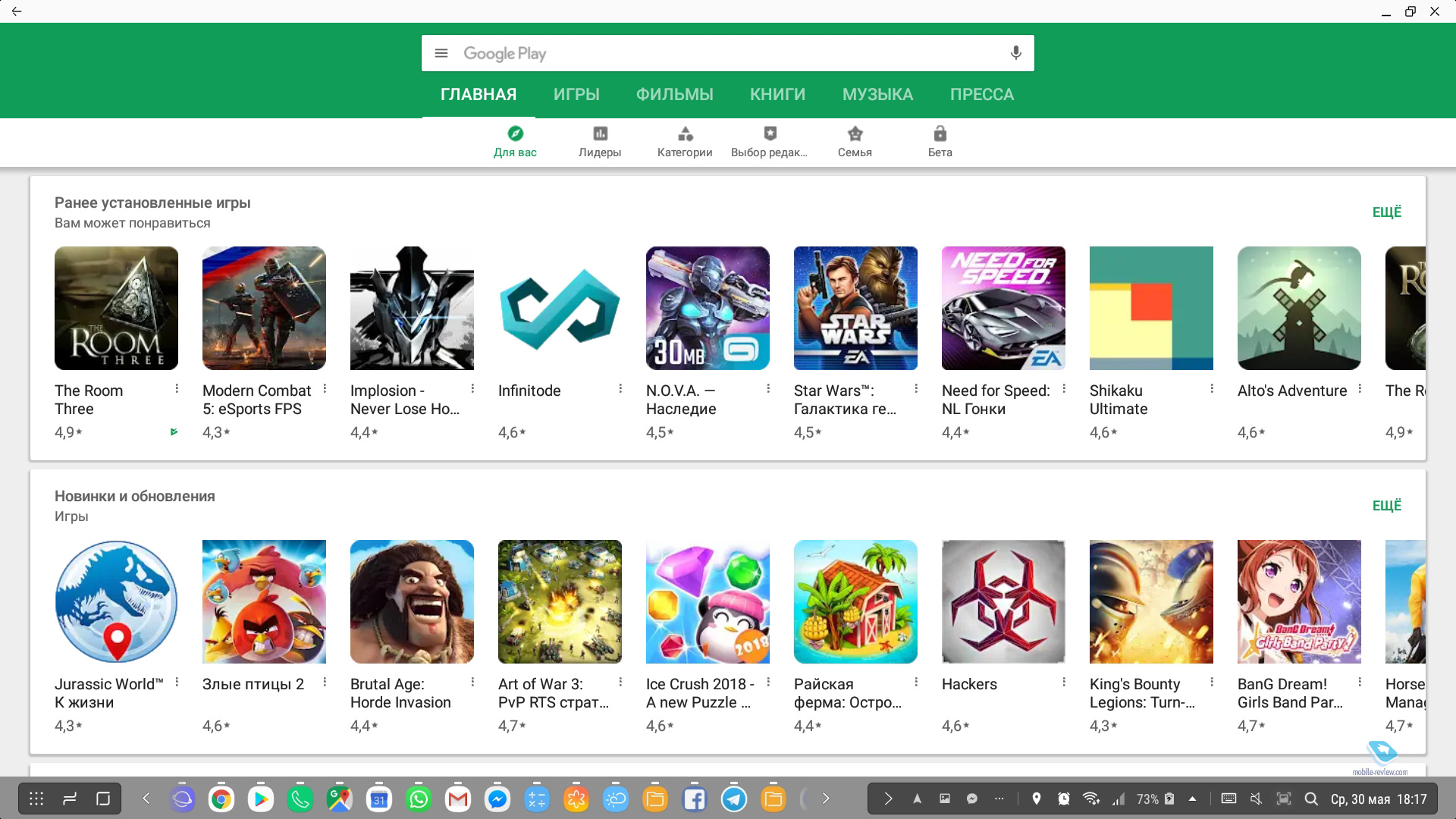The height and width of the screenshot is (819, 1456).
Task: Go to the МУЗЫКА tab
Action: [x=878, y=95]
